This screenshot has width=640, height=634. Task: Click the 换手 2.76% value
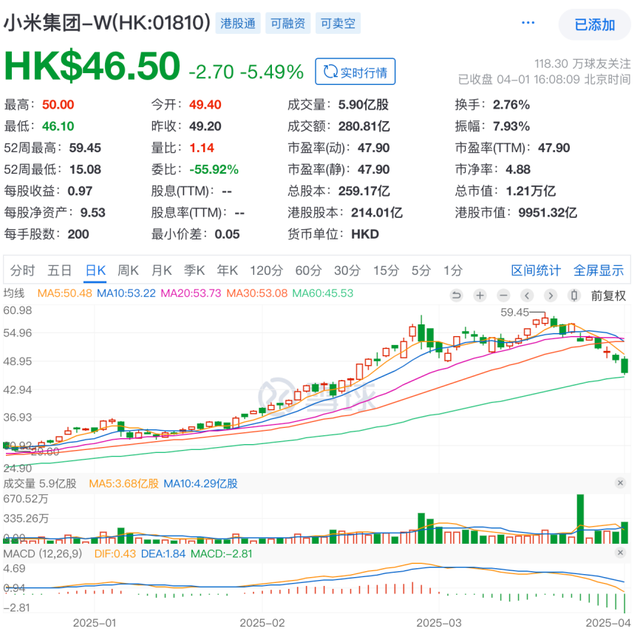511,105
